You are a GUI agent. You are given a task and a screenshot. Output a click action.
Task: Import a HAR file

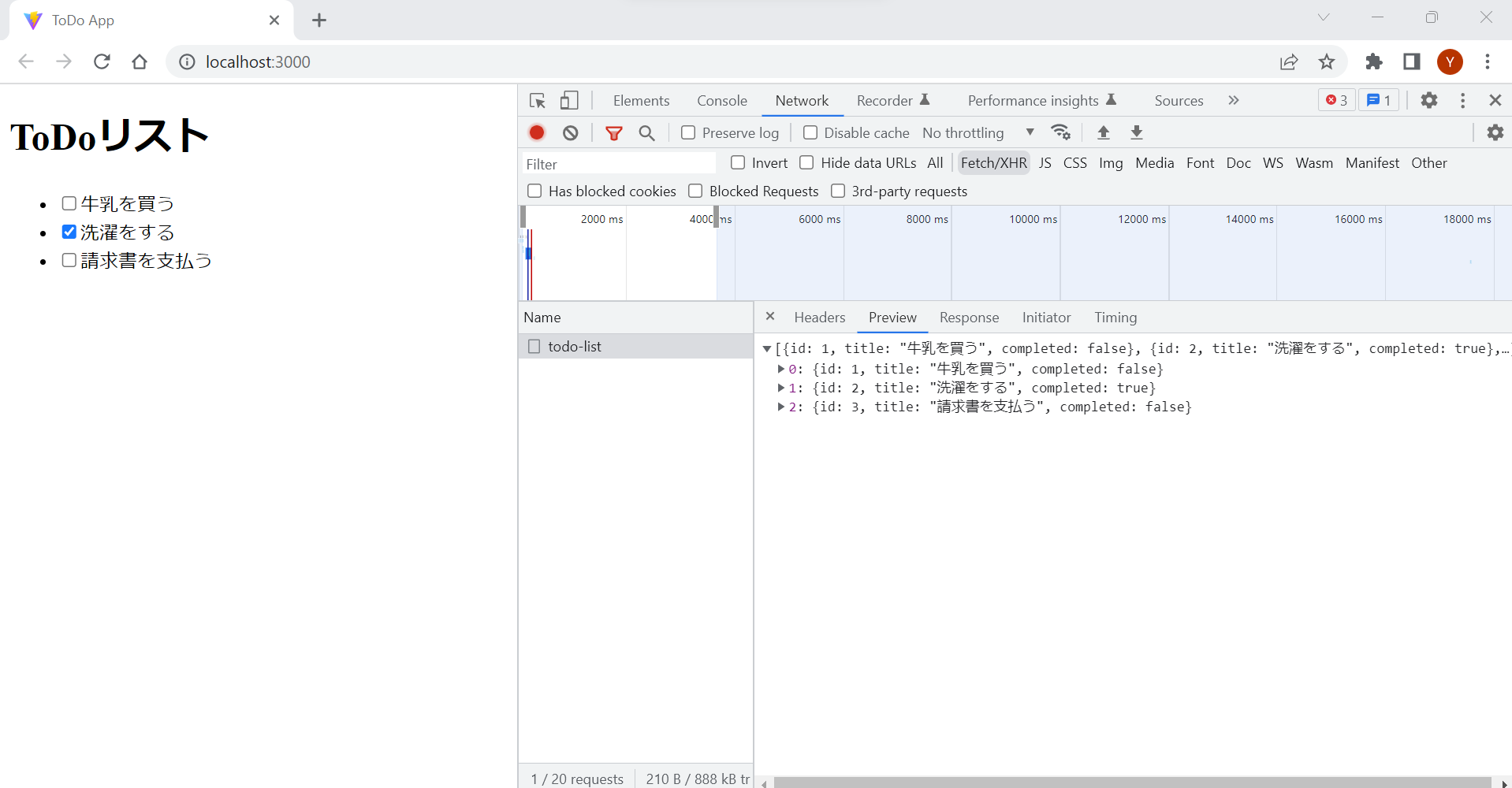pyautogui.click(x=1103, y=132)
